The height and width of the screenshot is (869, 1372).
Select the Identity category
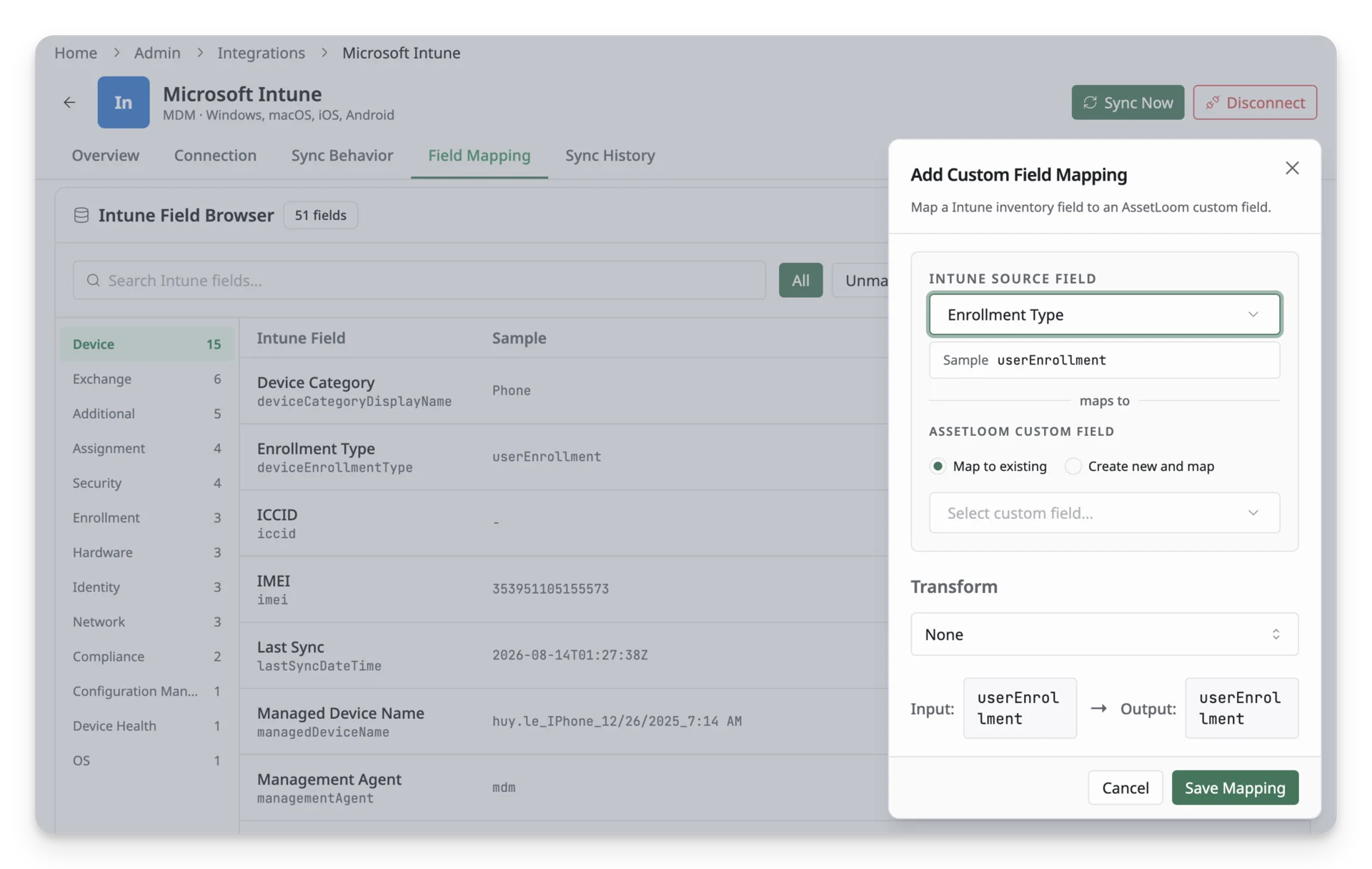click(x=146, y=587)
